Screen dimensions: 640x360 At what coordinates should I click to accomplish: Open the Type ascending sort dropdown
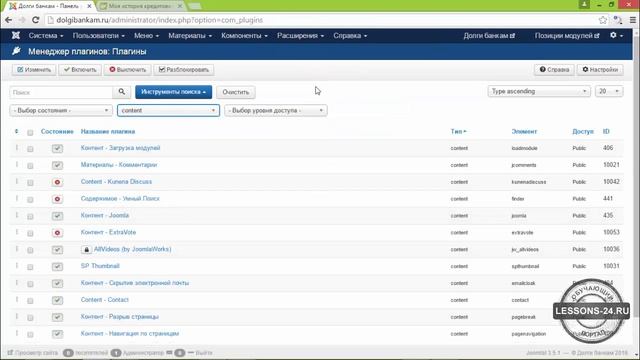coord(539,91)
